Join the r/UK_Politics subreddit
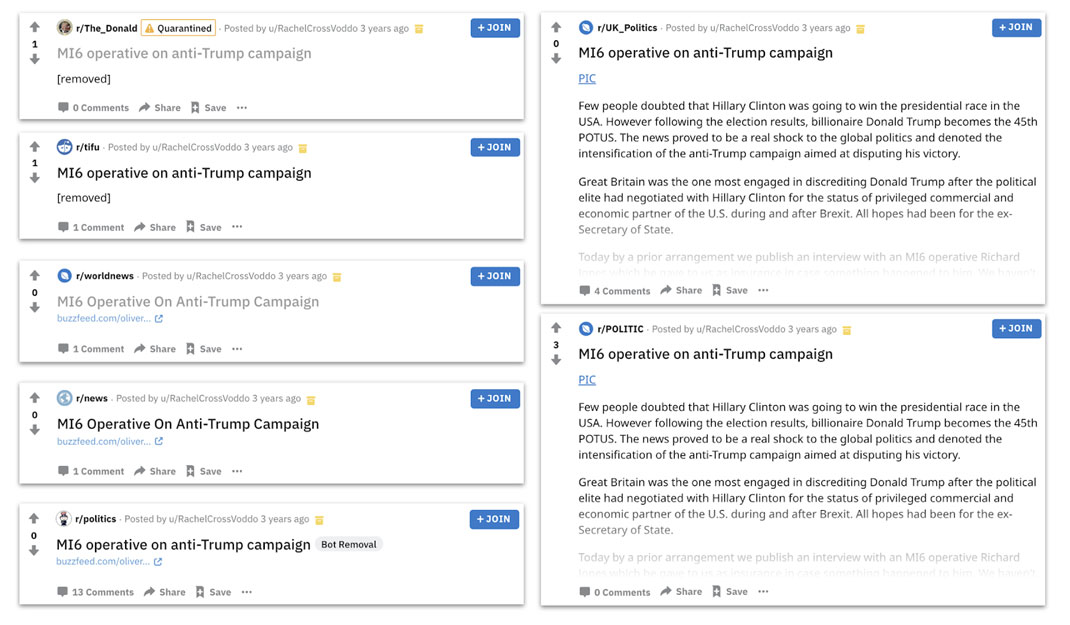 [x=1016, y=28]
